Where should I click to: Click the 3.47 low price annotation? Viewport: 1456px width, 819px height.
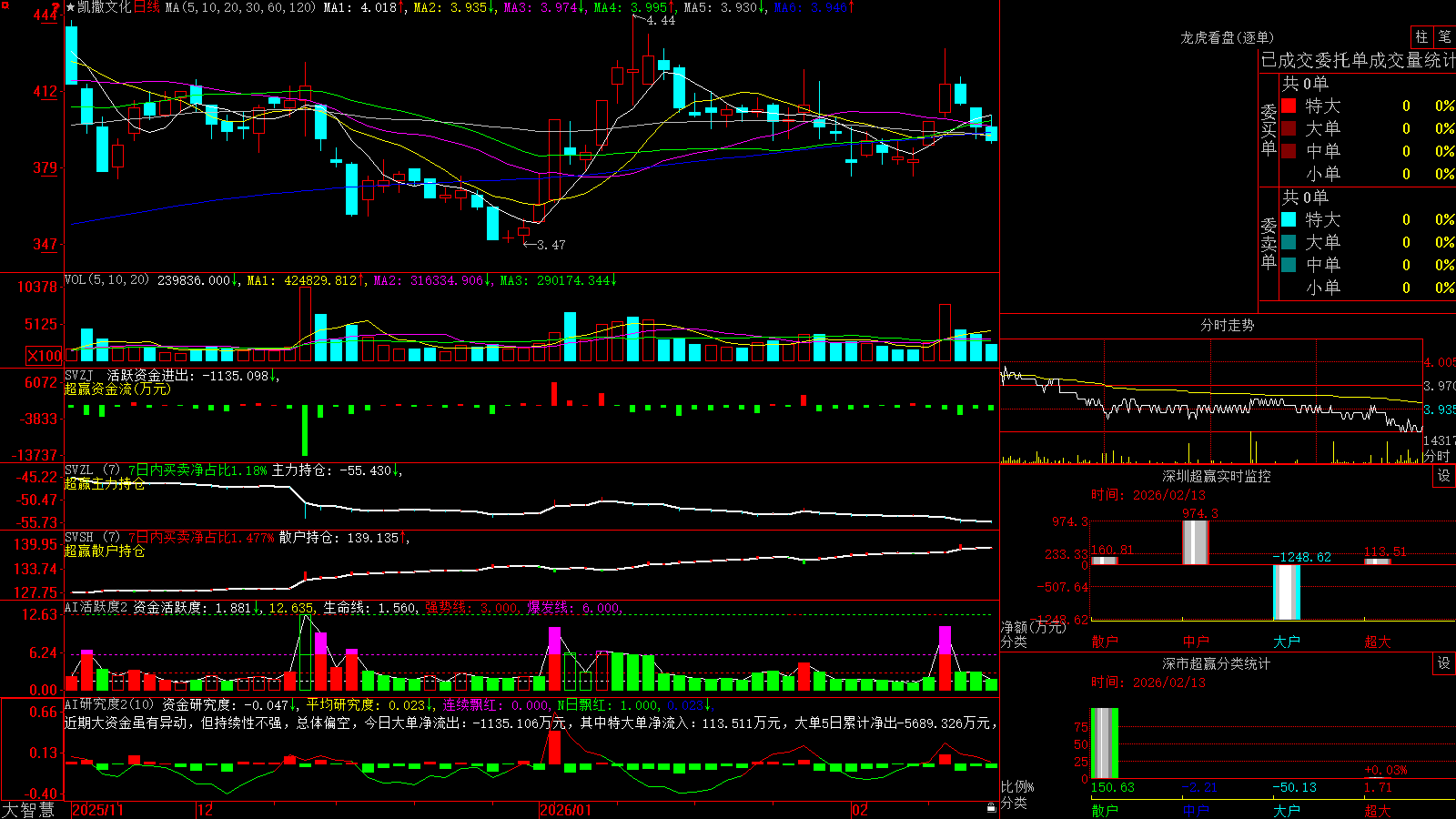[x=551, y=245]
